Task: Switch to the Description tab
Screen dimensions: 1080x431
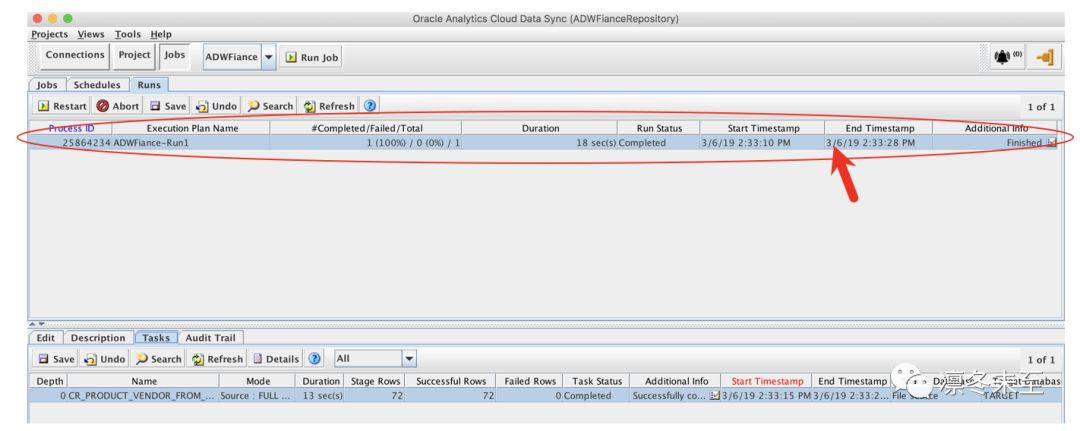Action: click(98, 338)
